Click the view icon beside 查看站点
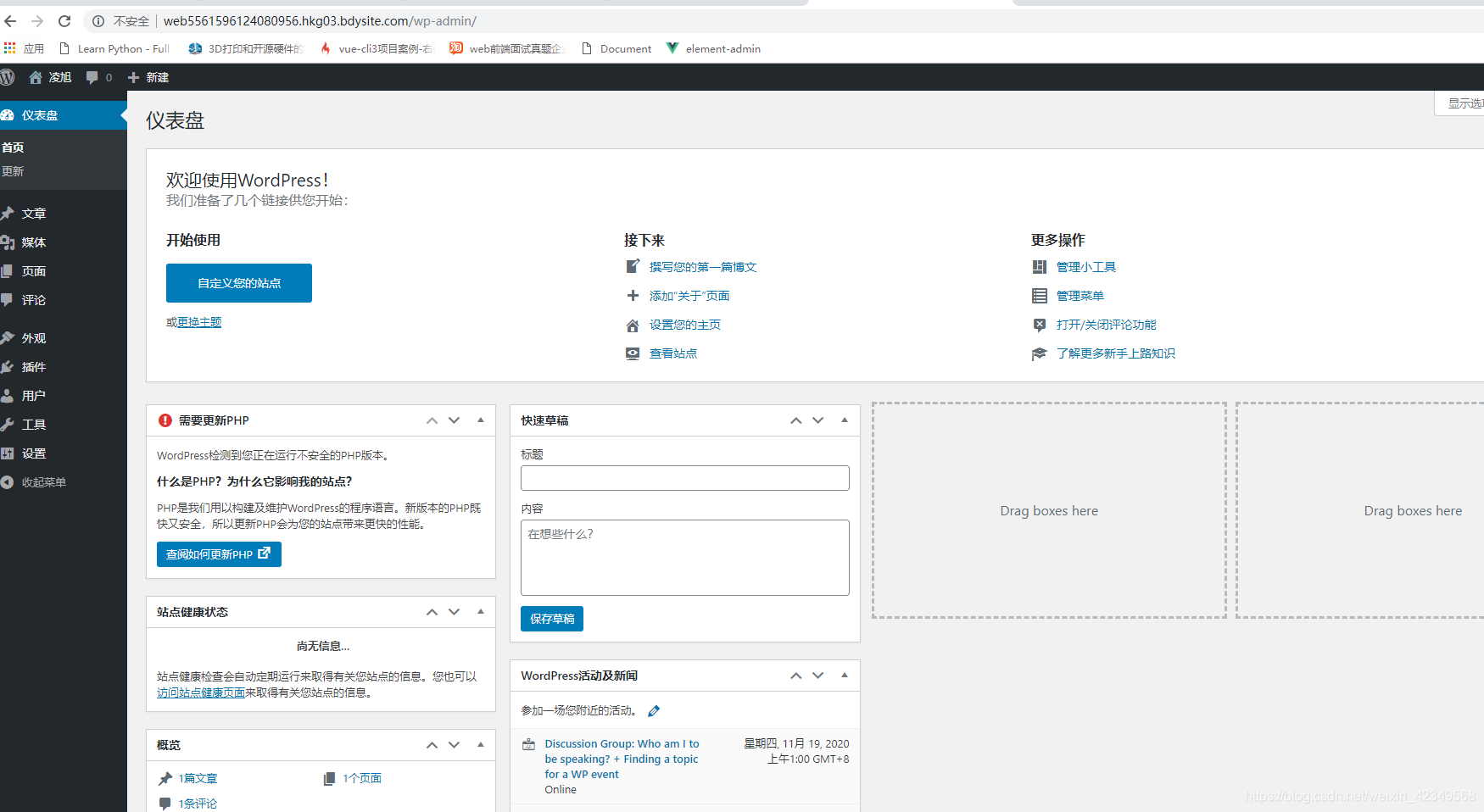 tap(633, 353)
